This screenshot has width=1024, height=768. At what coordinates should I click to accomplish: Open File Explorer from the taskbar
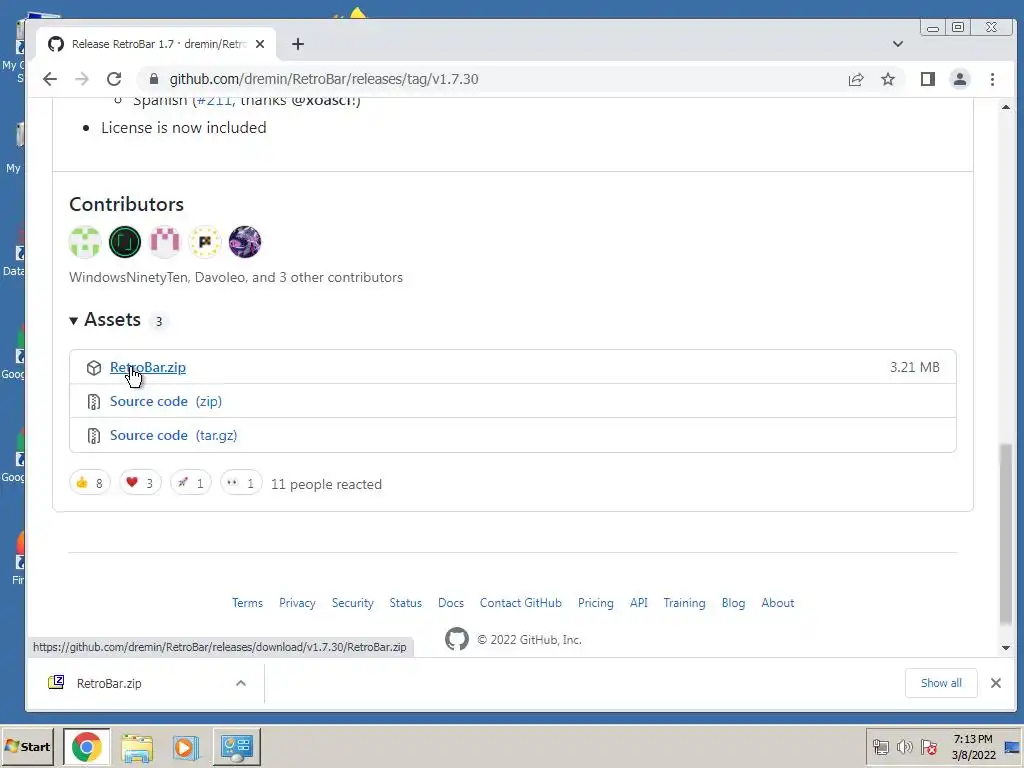coord(136,747)
